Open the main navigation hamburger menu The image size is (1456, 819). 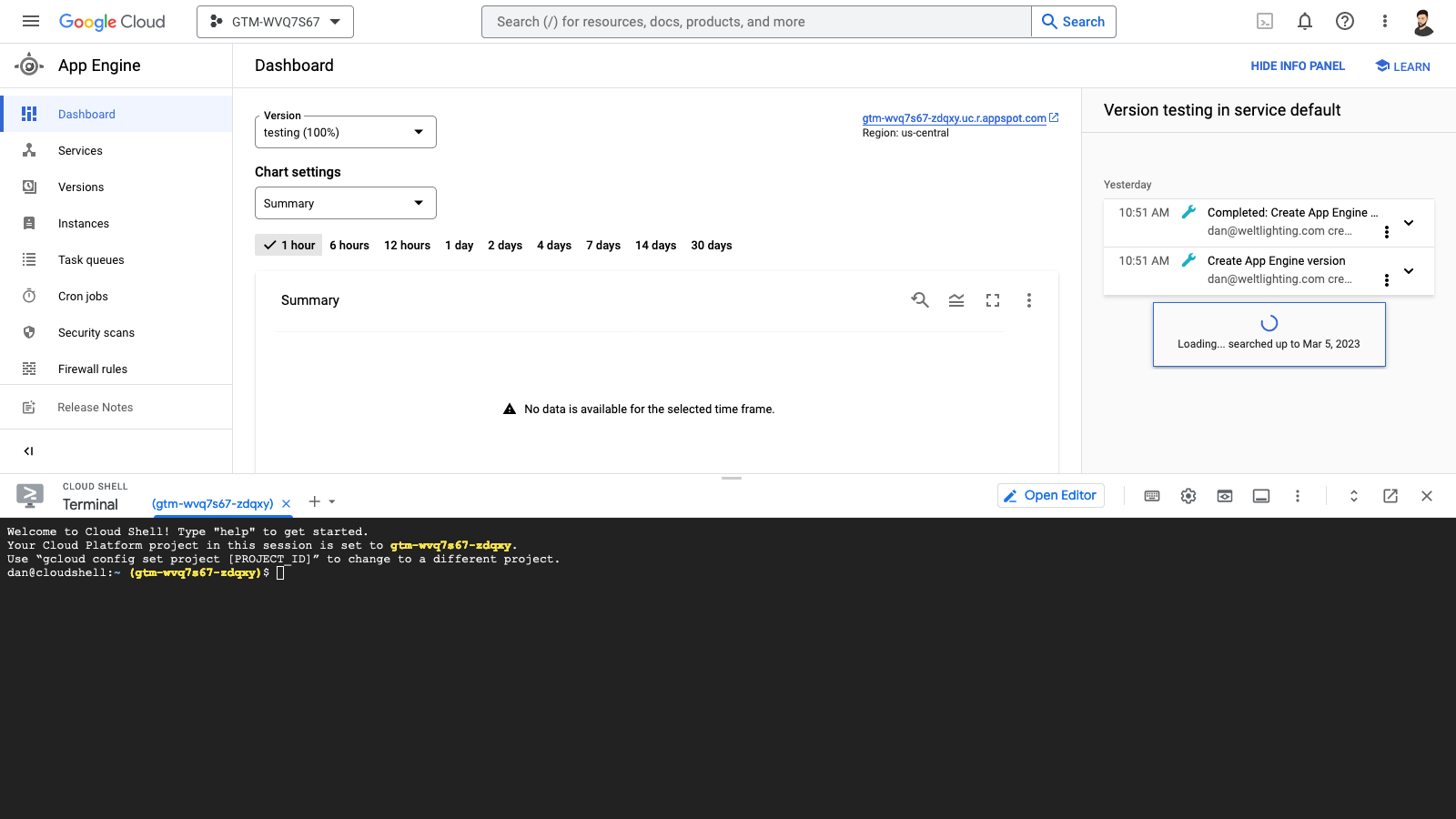[31, 21]
